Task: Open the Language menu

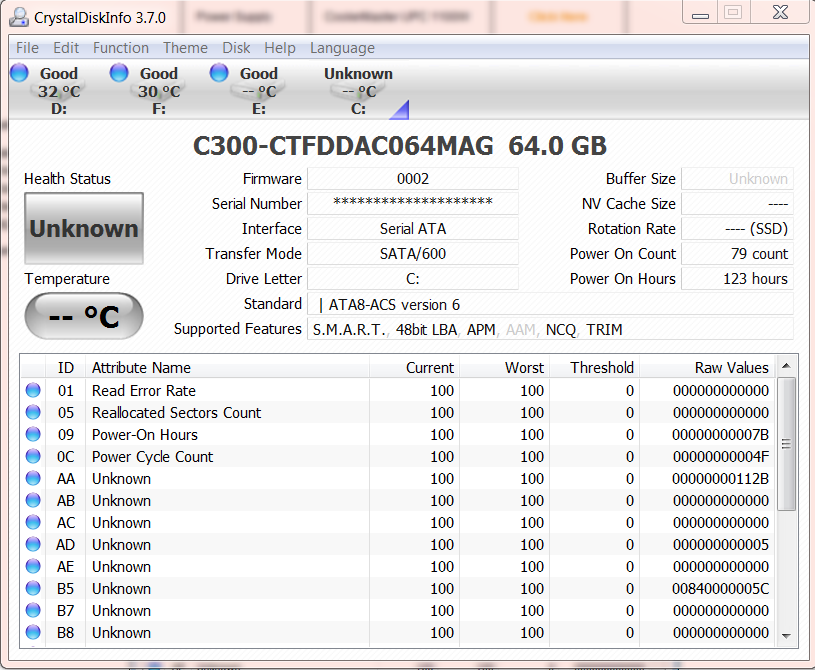Action: 342,48
